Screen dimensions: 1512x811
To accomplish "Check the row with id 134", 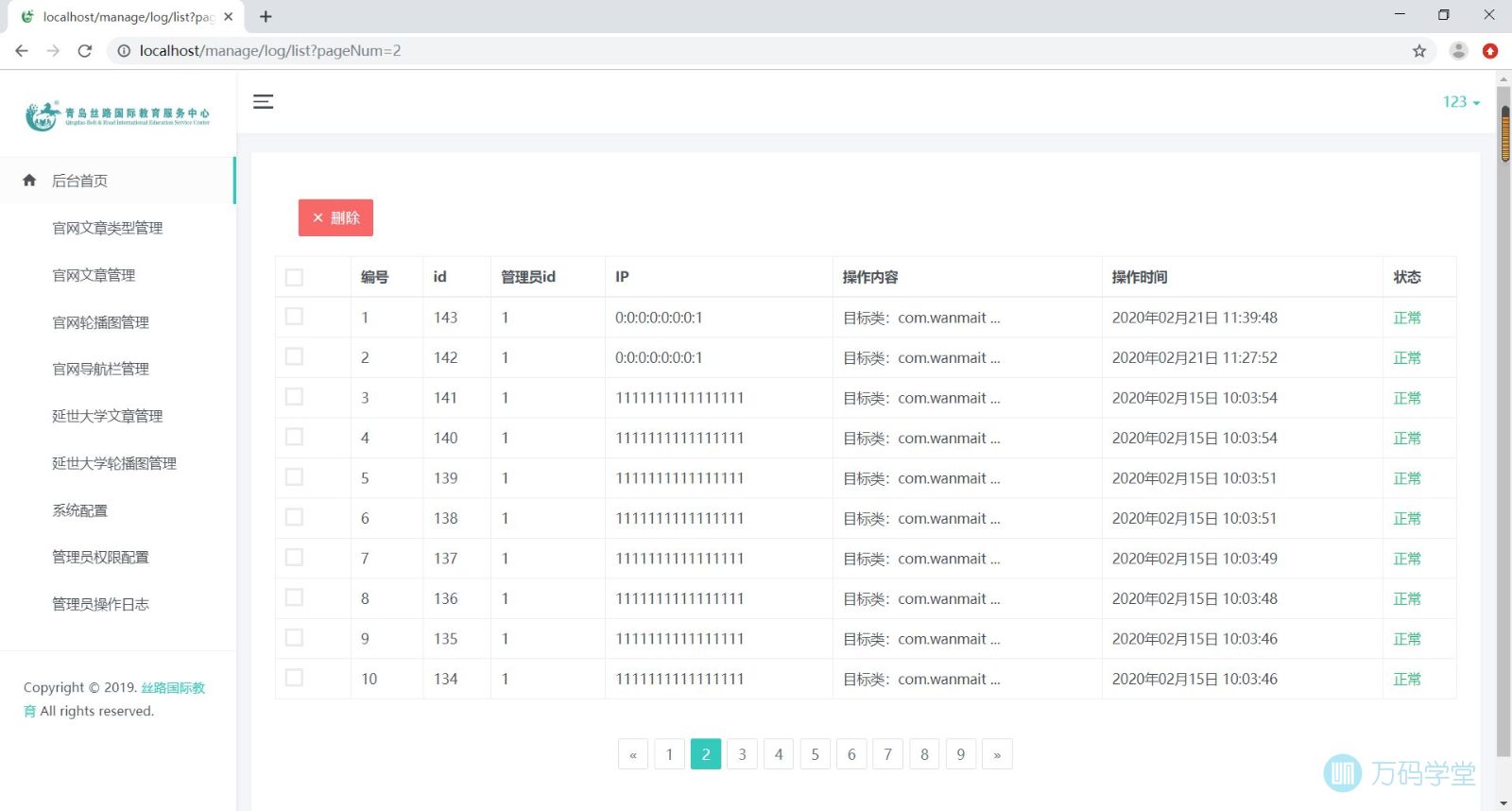I will point(294,678).
